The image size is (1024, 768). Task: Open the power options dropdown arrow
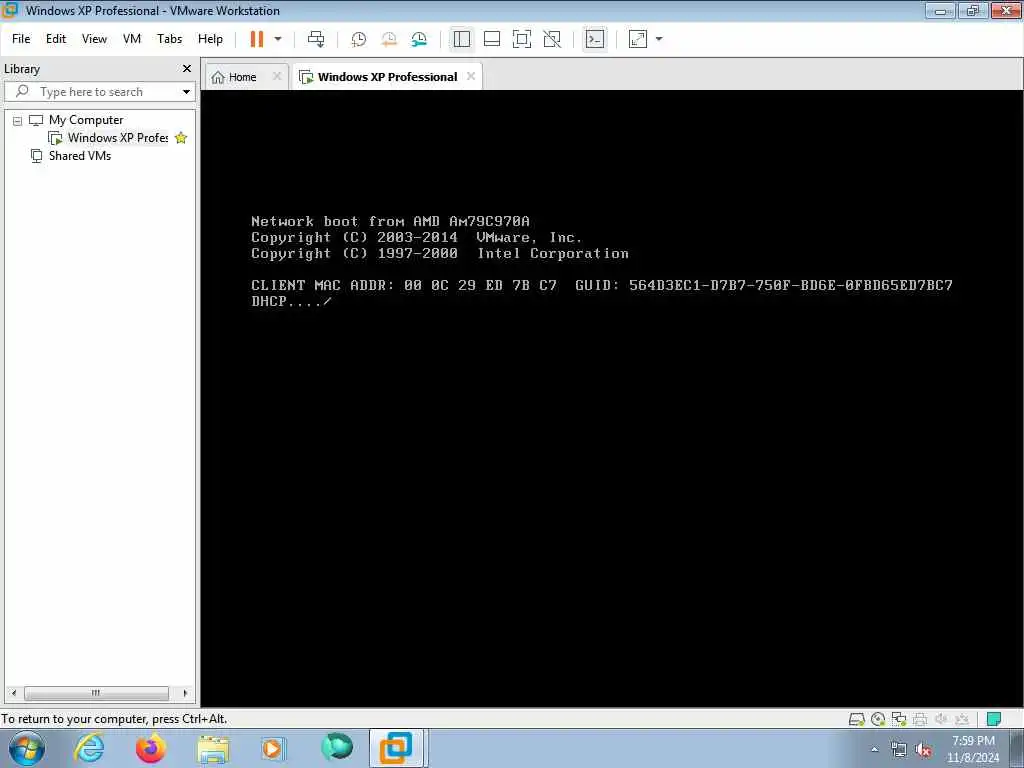(x=278, y=39)
